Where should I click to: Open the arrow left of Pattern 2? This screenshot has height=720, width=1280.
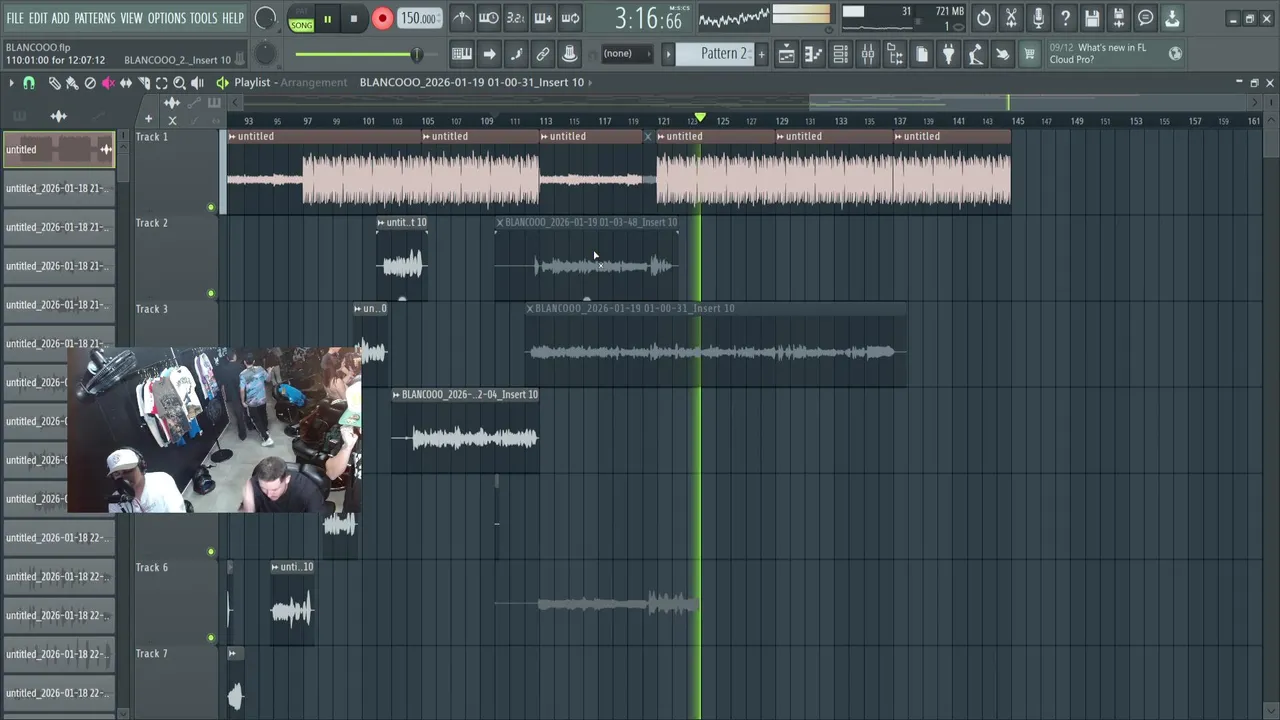pyautogui.click(x=669, y=54)
